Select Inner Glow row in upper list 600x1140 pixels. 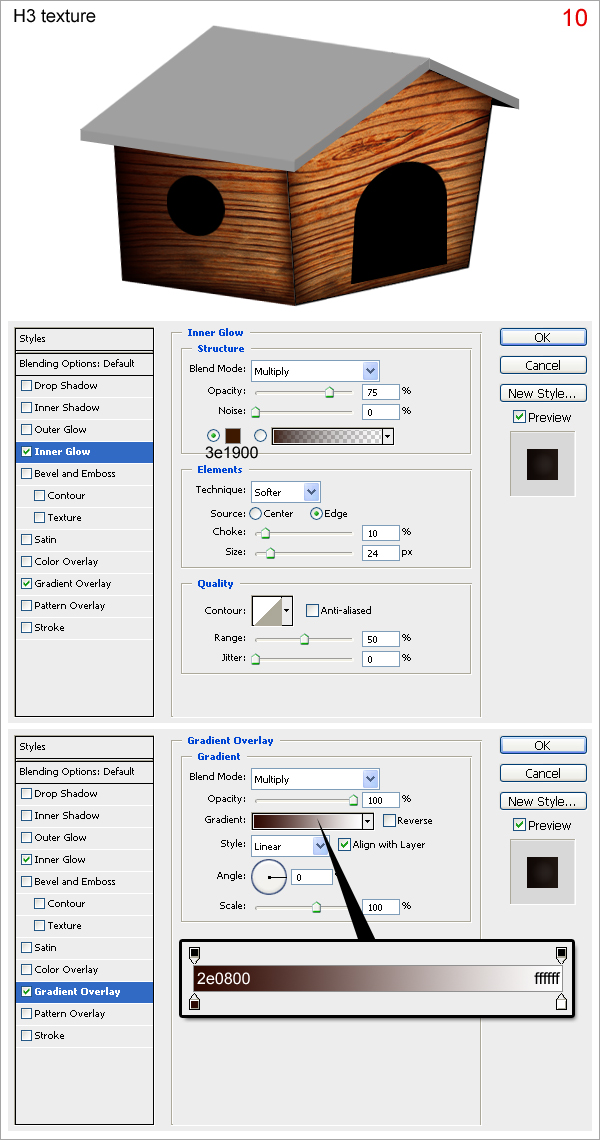coord(84,451)
